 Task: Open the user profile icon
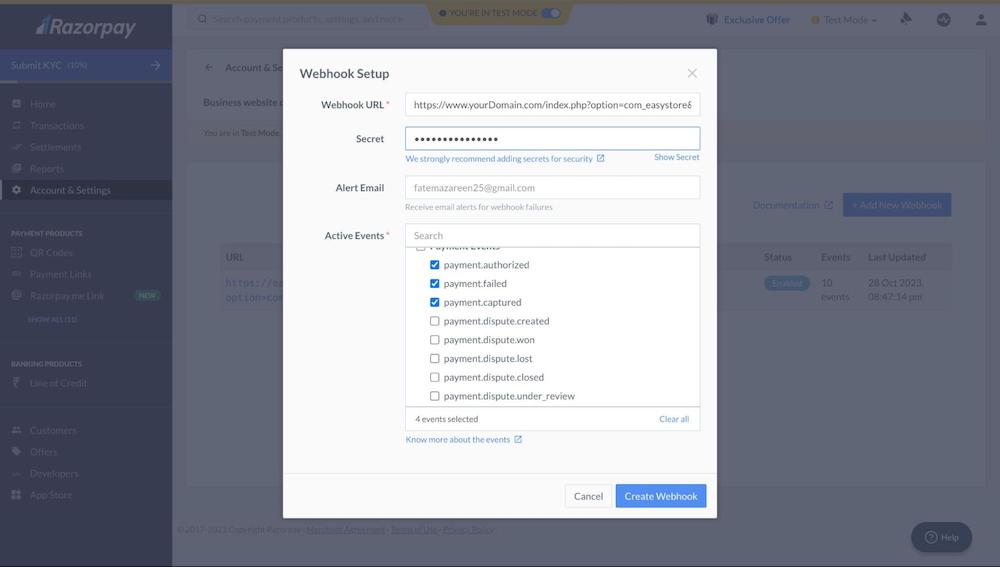[981, 19]
